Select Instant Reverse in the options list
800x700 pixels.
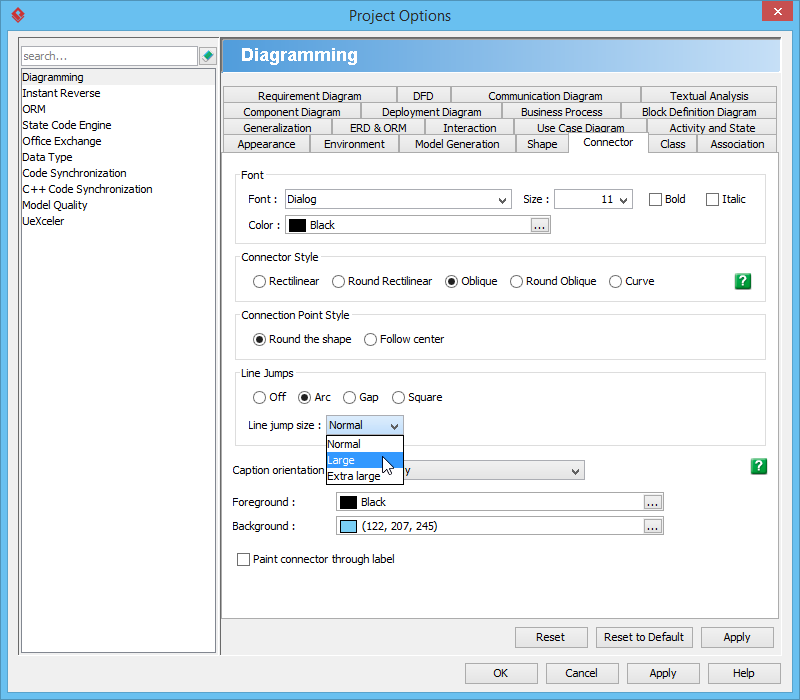[118, 93]
